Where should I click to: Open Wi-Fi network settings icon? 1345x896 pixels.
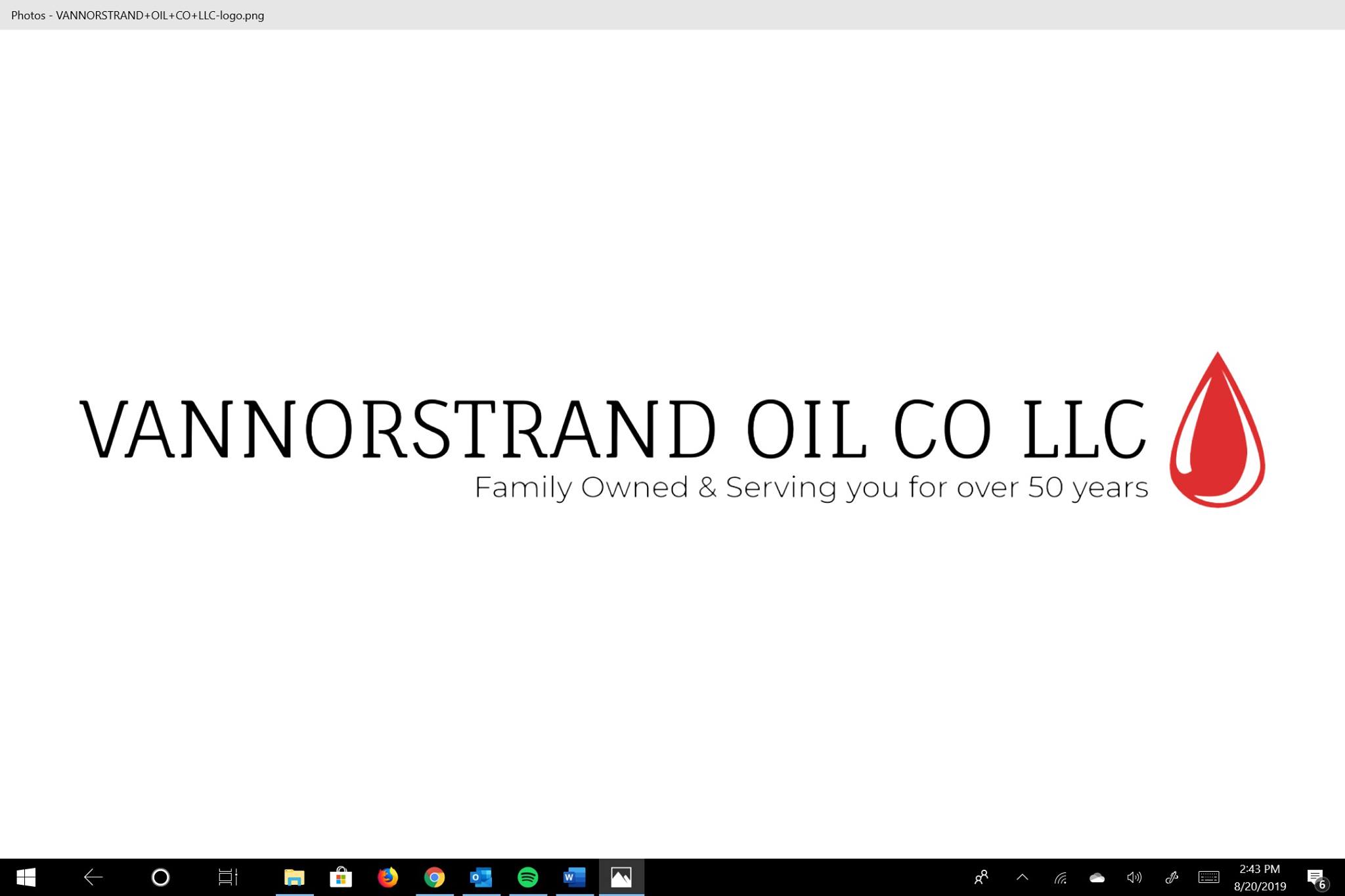(x=1060, y=878)
